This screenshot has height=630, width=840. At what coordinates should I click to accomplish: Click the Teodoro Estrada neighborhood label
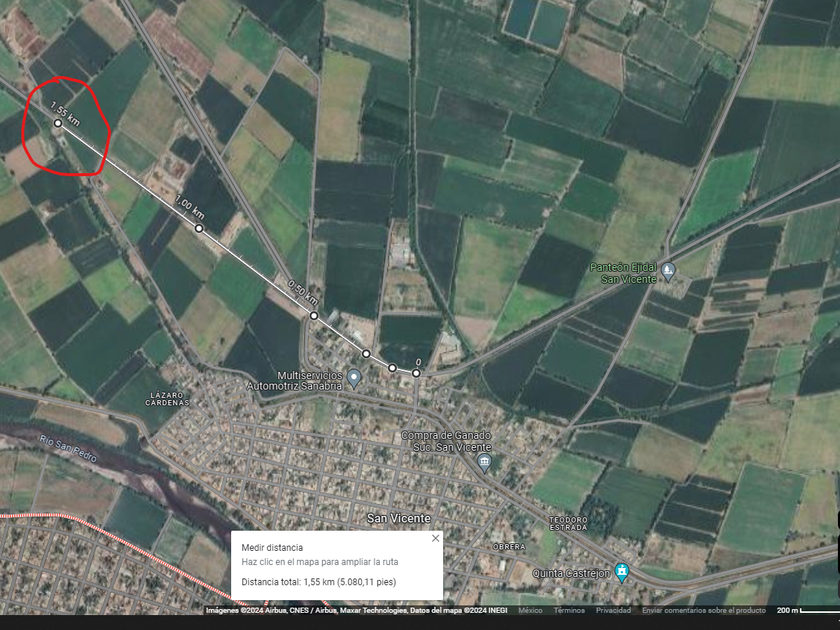568,523
